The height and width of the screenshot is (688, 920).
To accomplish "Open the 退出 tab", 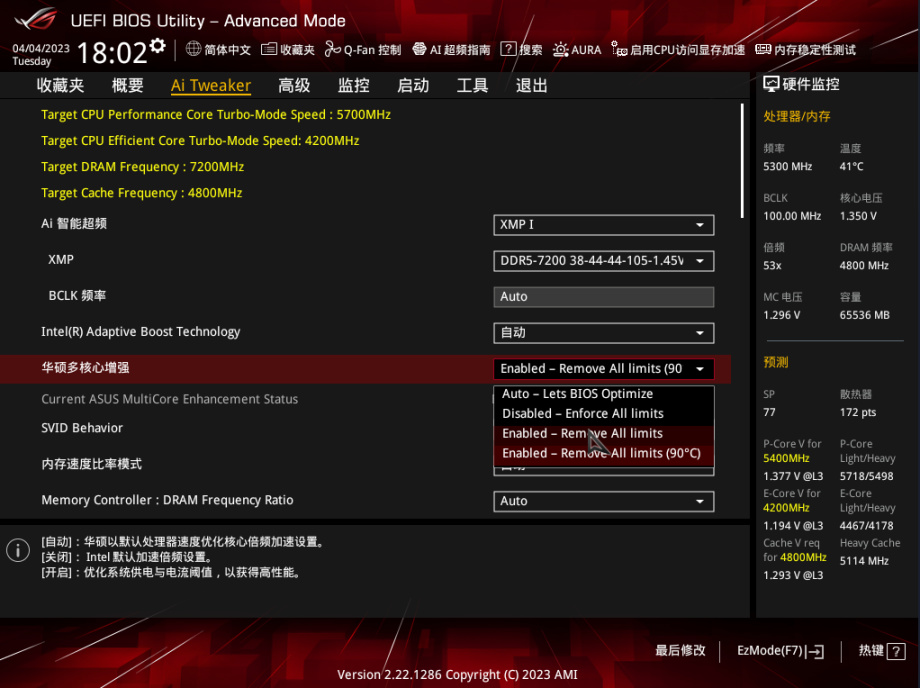I will [x=532, y=86].
